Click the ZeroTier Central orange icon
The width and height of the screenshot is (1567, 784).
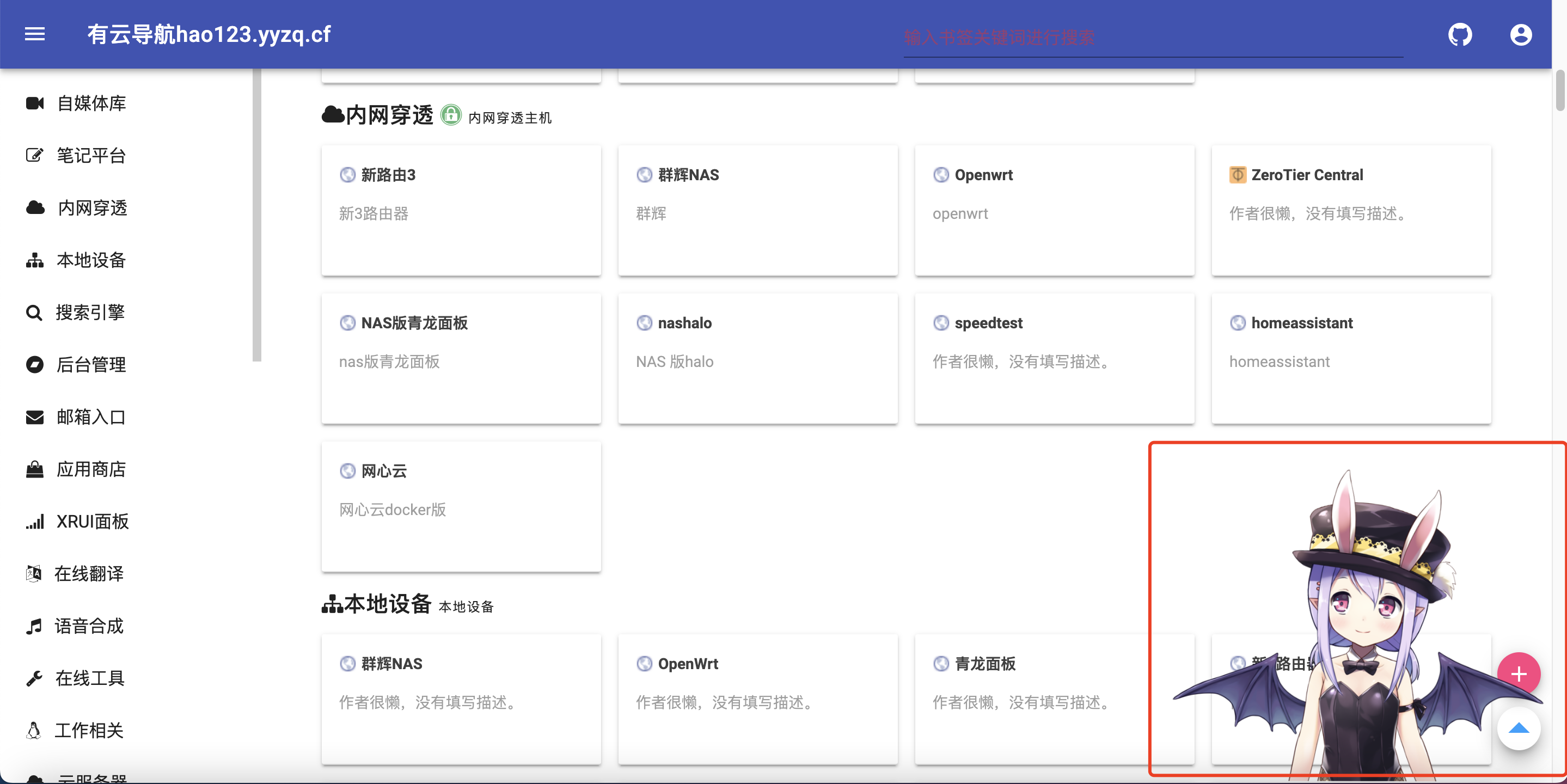pos(1237,175)
